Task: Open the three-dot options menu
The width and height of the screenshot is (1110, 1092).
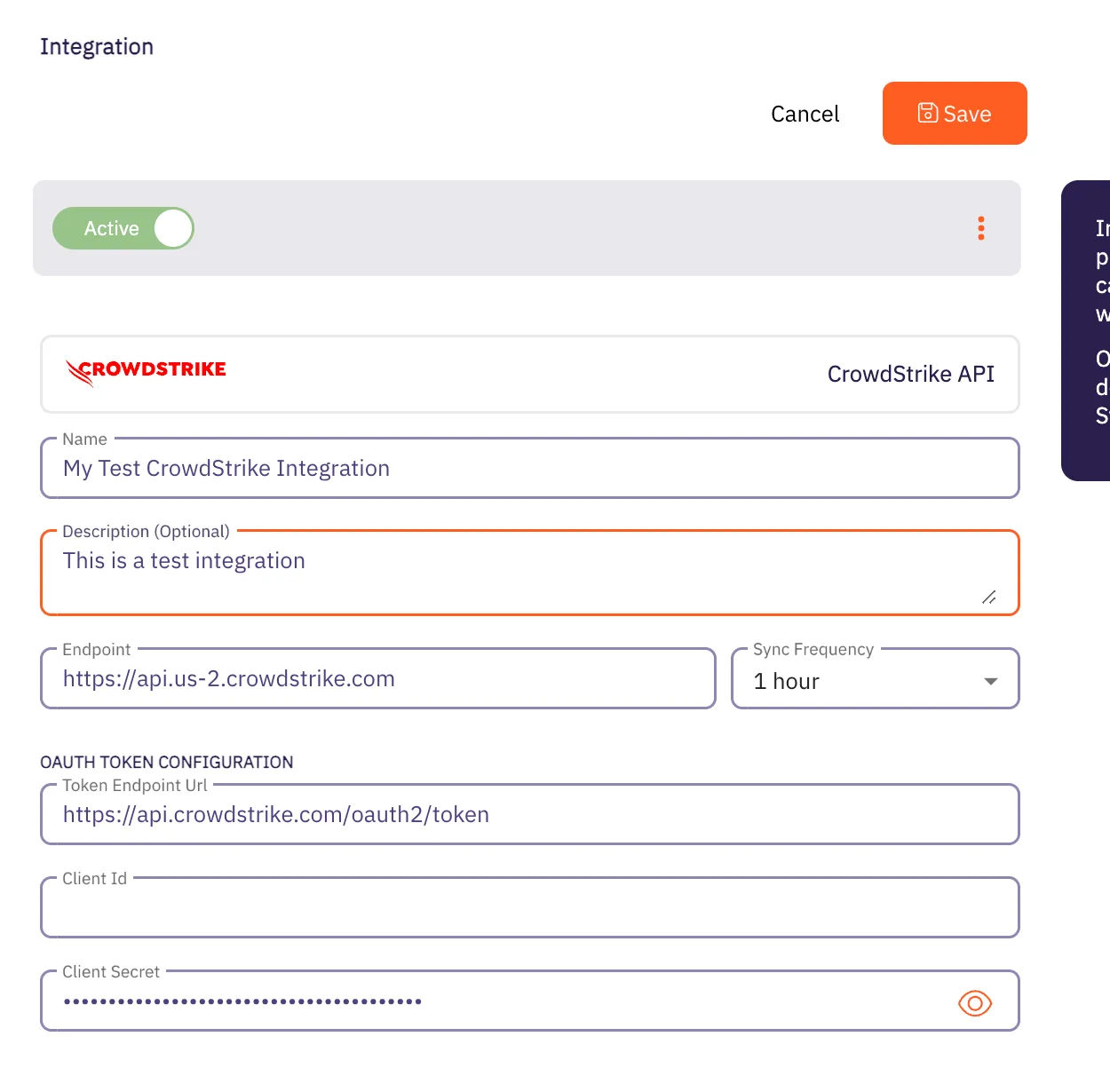Action: tap(981, 228)
